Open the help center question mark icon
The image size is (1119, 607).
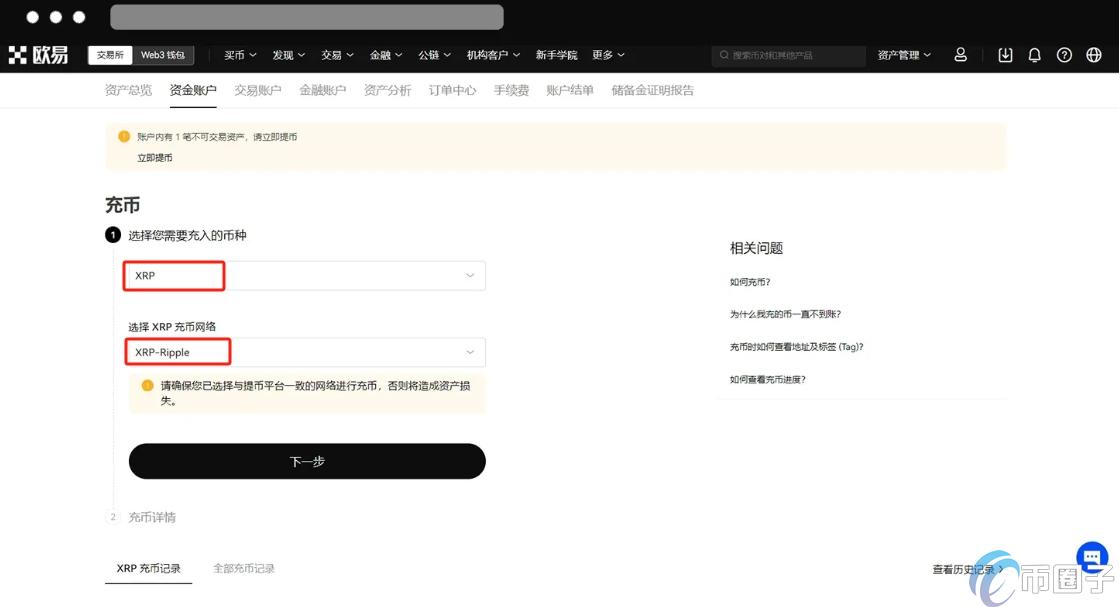pyautogui.click(x=1064, y=54)
